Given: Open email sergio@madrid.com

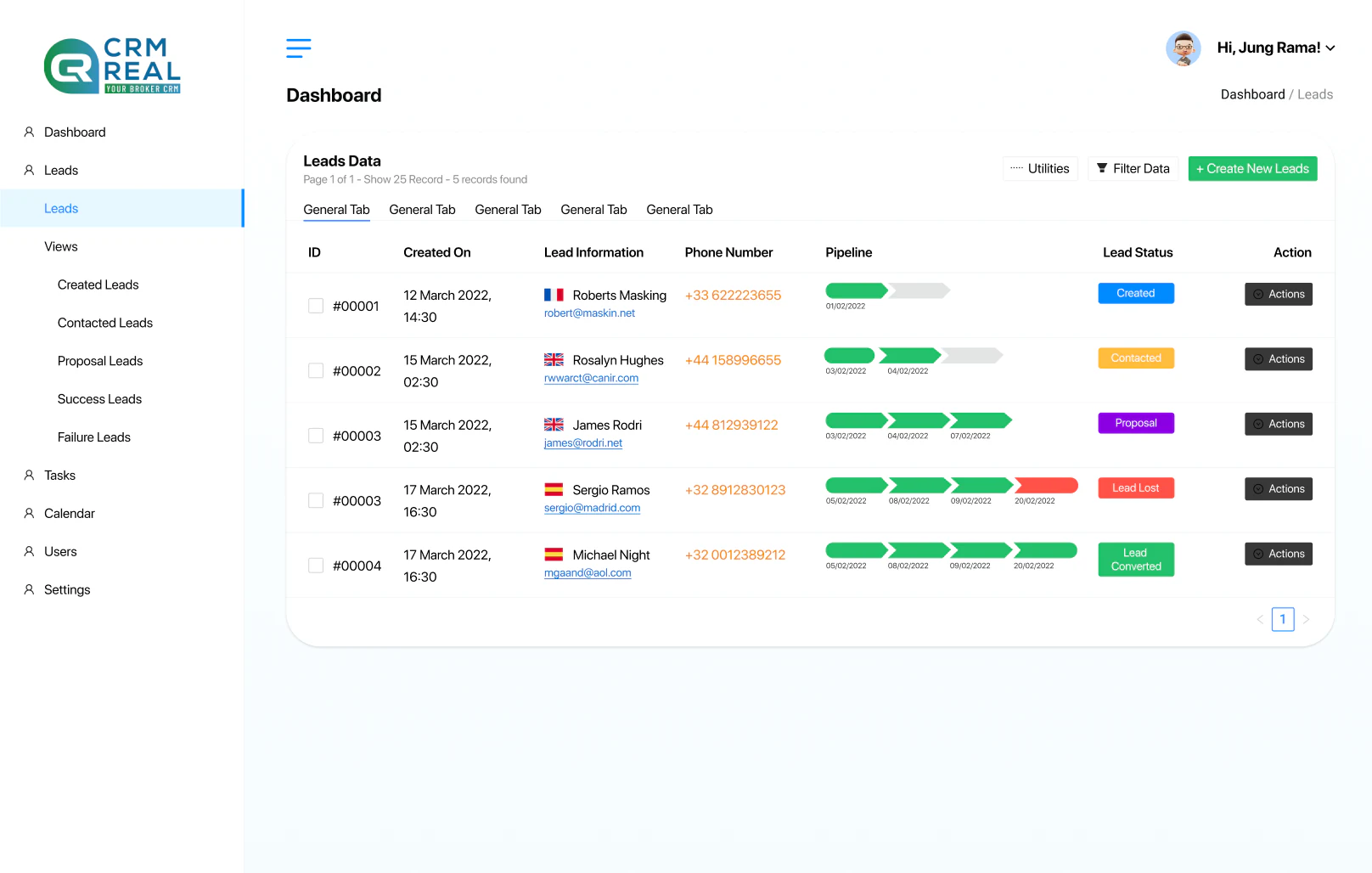Looking at the screenshot, I should click(x=592, y=508).
